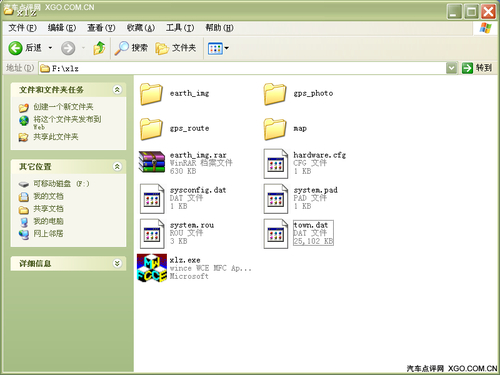Viewport: 500px width, 375px height.
Task: Open 网上邻居 location link
Action: point(48,234)
